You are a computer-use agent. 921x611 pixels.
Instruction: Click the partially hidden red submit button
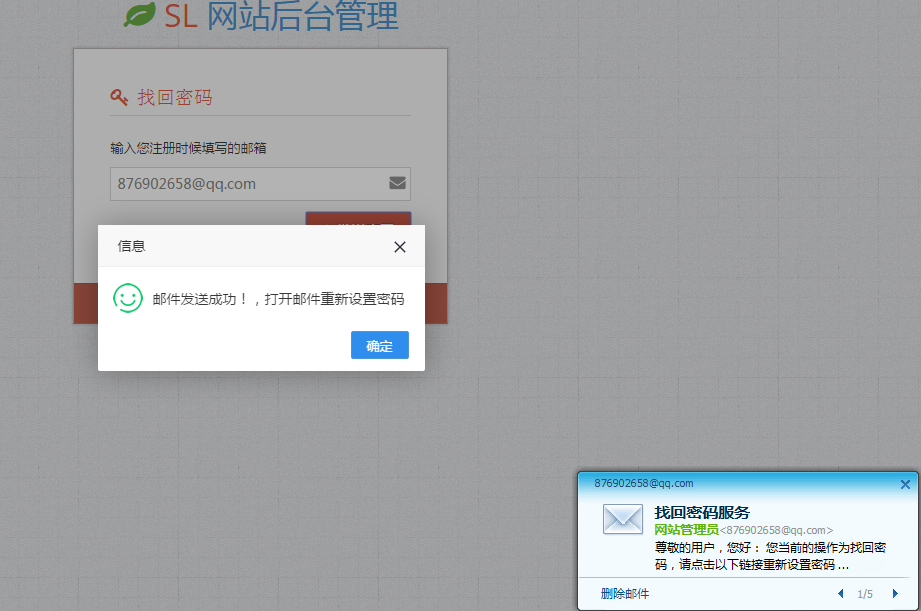pyautogui.click(x=358, y=218)
